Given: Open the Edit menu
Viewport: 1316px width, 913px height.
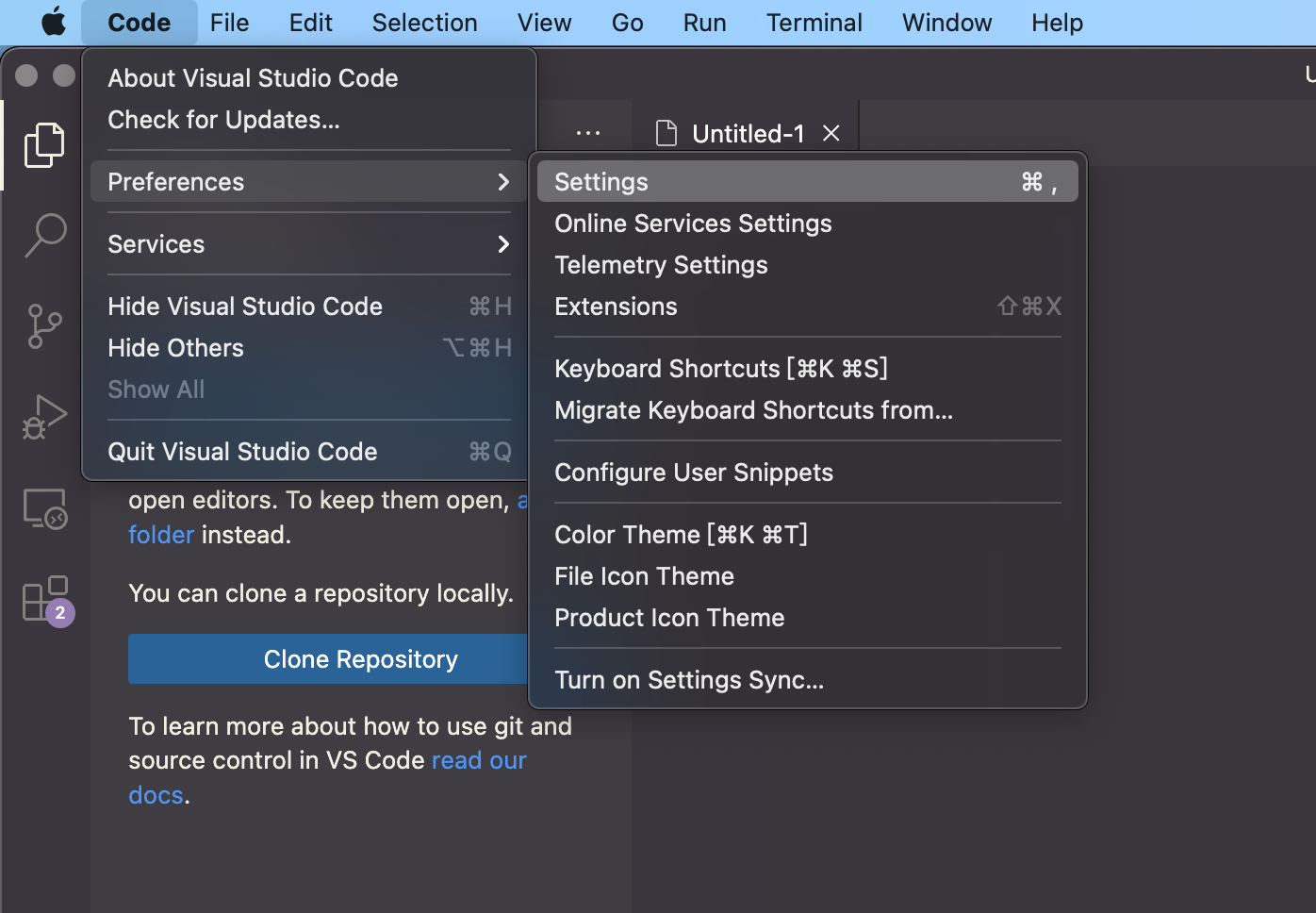Looking at the screenshot, I should (311, 23).
